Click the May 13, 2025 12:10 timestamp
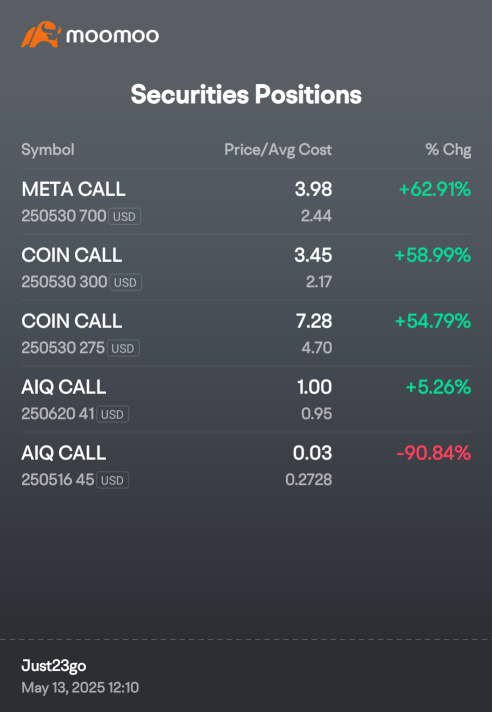The height and width of the screenshot is (712, 492). [80, 687]
